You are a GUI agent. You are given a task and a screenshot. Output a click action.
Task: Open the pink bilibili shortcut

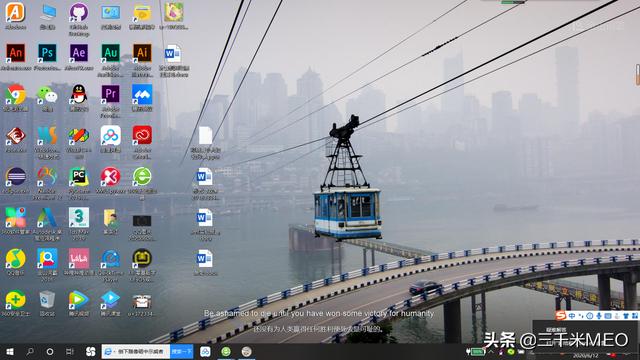pyautogui.click(x=79, y=258)
